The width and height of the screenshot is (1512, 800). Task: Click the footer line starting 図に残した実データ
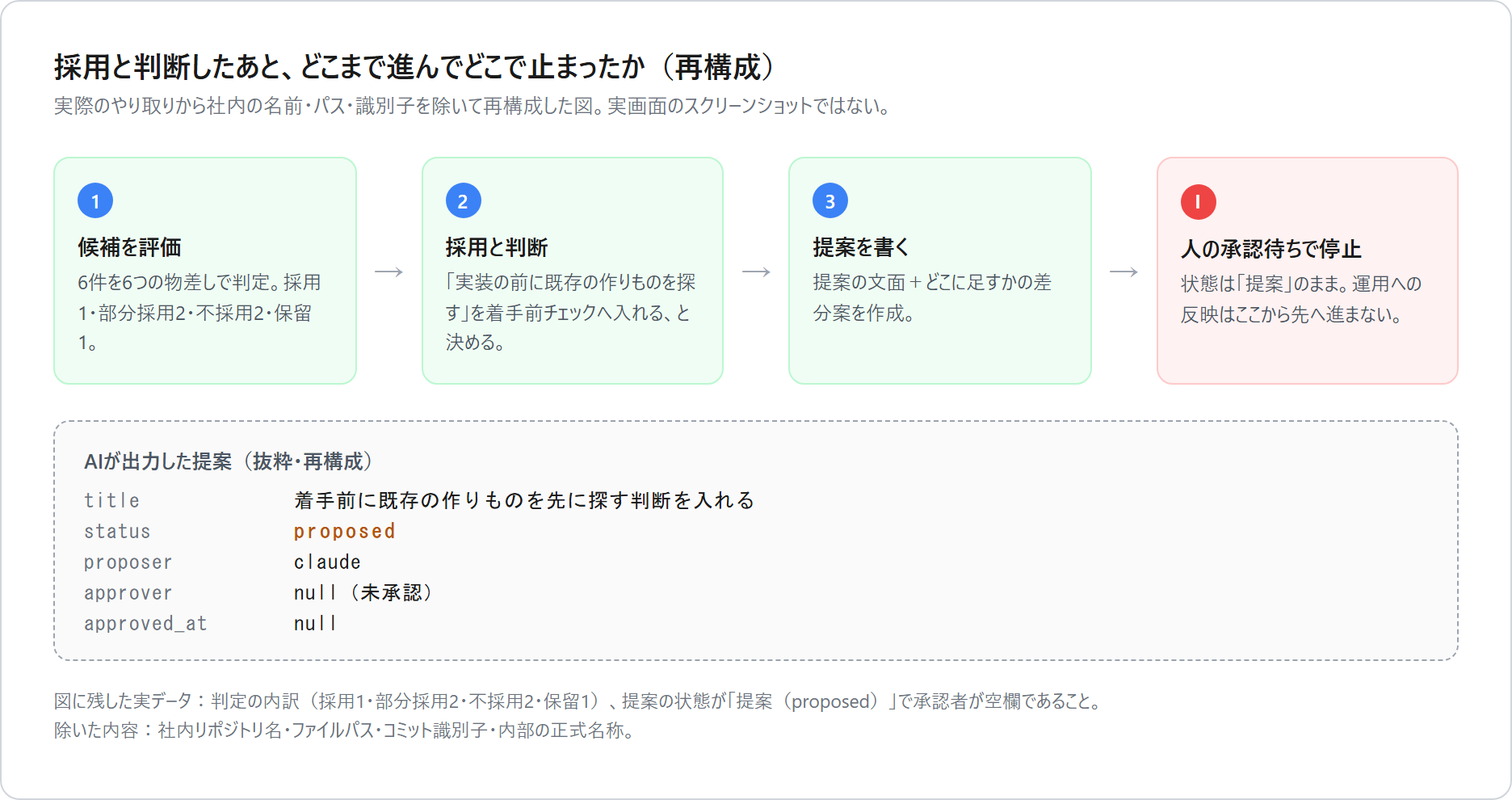tap(579, 701)
